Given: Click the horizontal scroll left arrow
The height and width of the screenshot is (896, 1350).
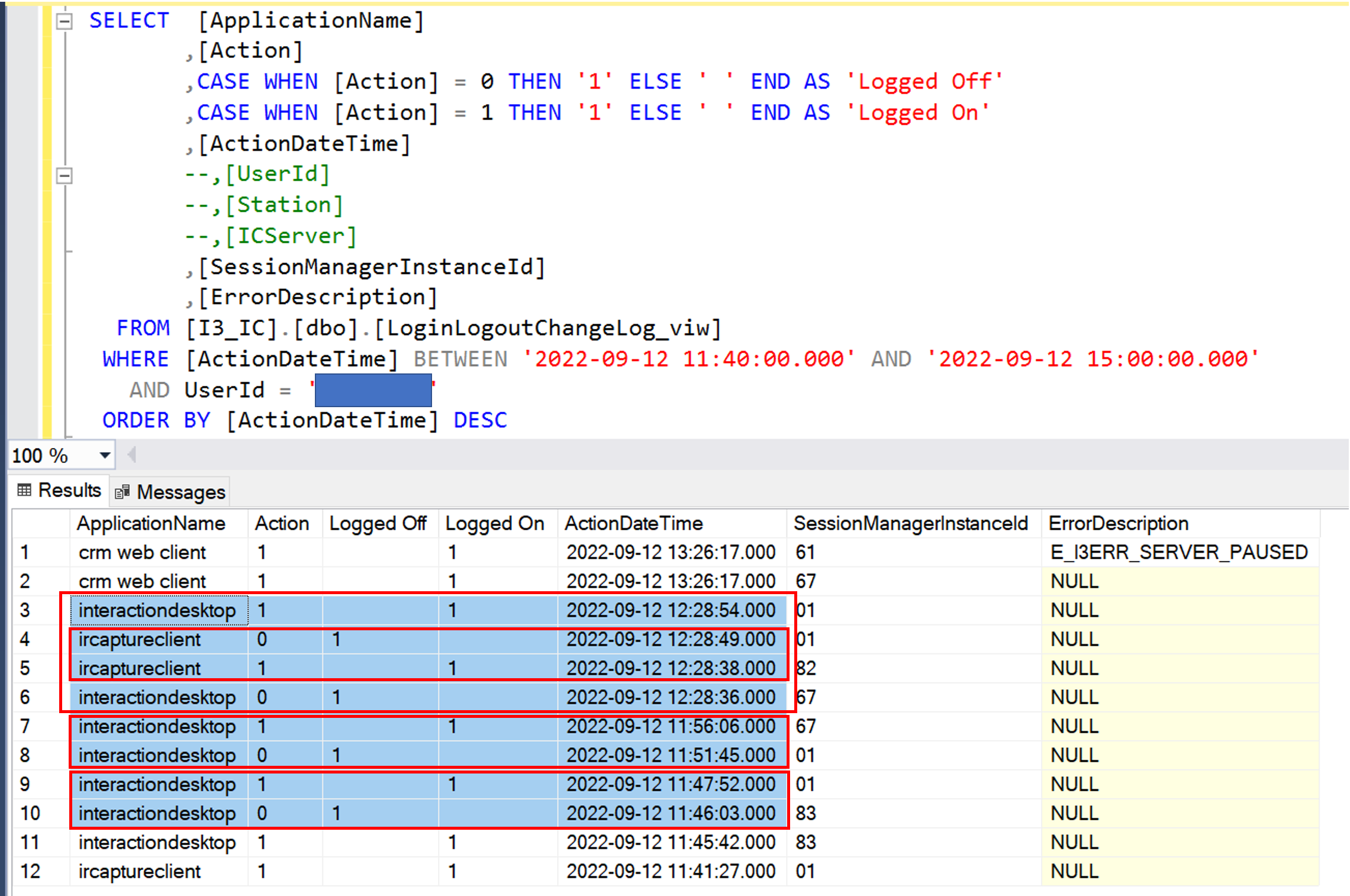Looking at the screenshot, I should coord(132,455).
